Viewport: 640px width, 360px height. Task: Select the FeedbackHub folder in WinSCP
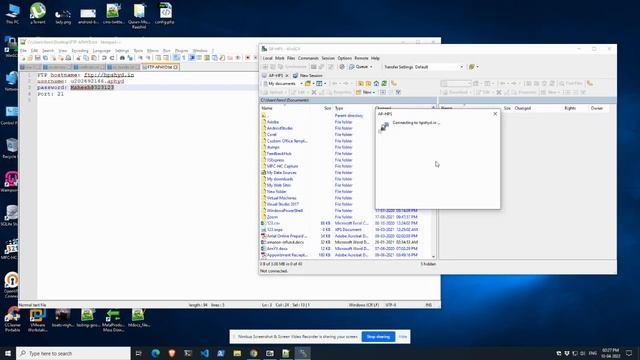point(279,153)
